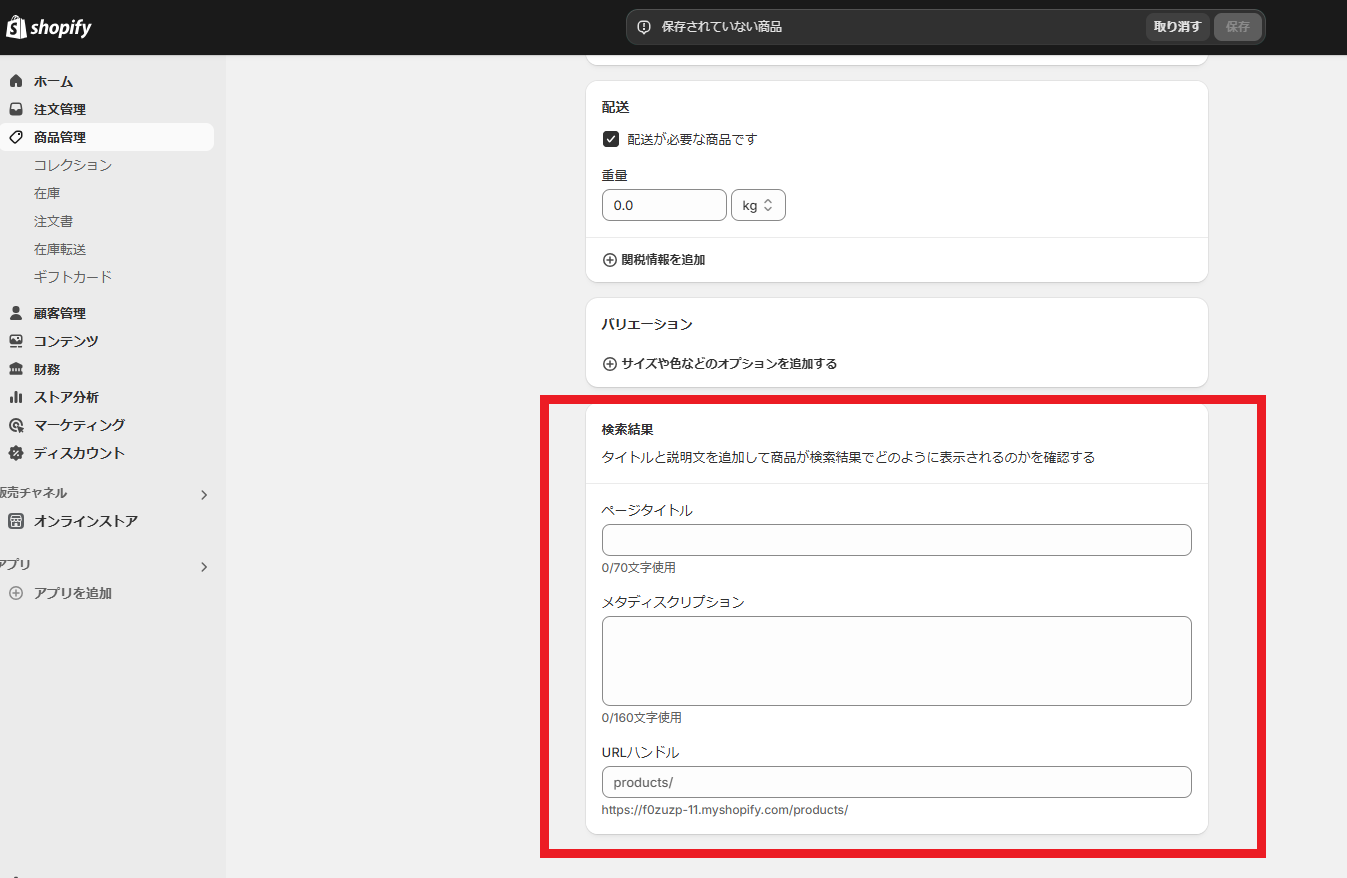
Task: Uncheck 配送が必要な商品です checkbox
Action: click(x=611, y=139)
